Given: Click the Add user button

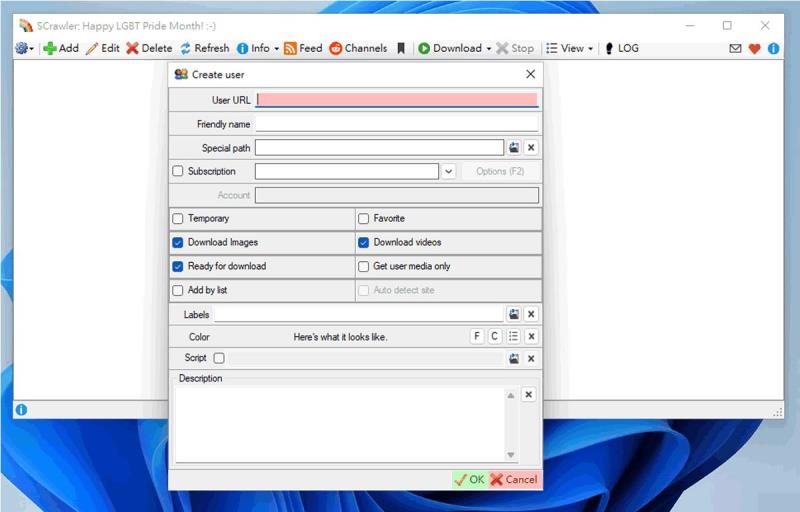Looking at the screenshot, I should coord(61,48).
